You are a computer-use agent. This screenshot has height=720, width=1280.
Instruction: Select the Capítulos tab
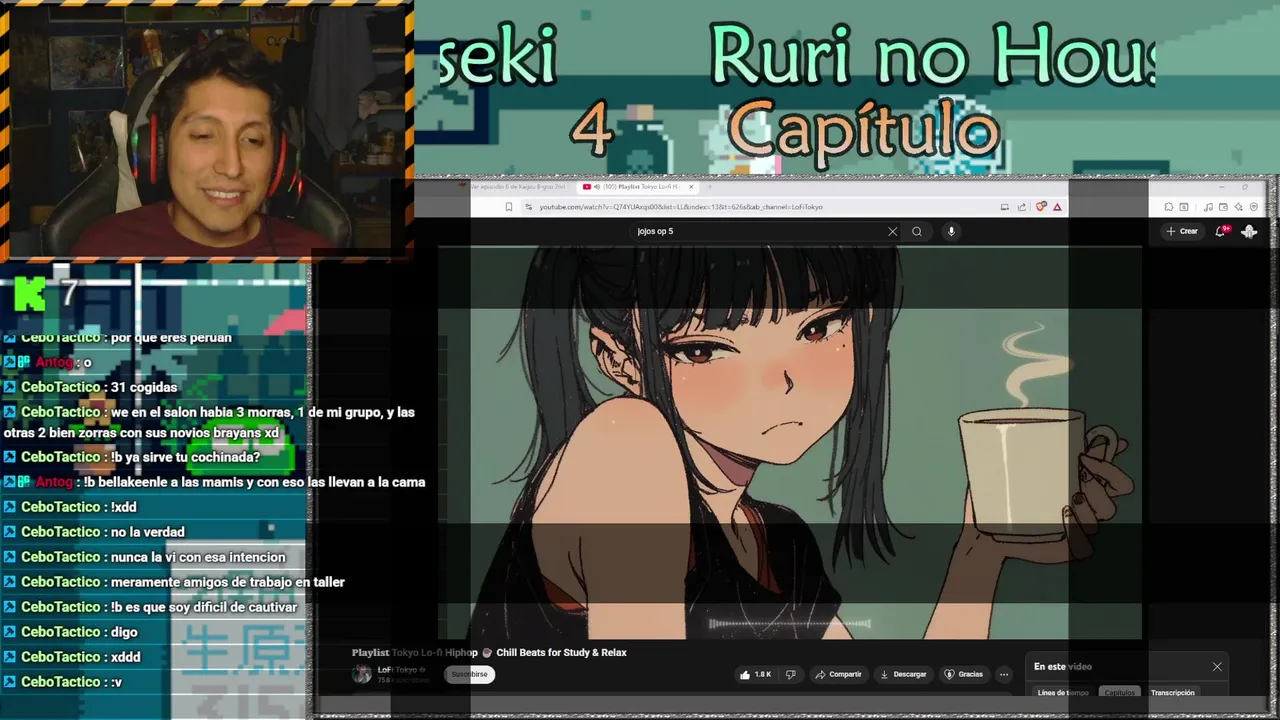click(1119, 692)
